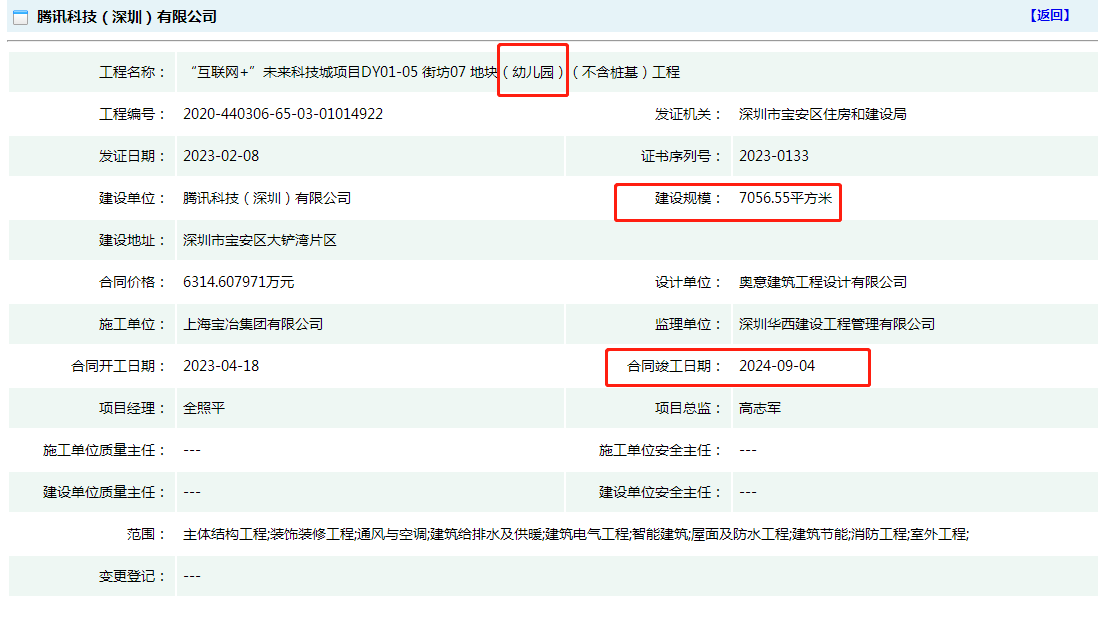Click design unit 奥意建筑工程设计有限公司
The width and height of the screenshot is (1098, 639).
point(823,282)
